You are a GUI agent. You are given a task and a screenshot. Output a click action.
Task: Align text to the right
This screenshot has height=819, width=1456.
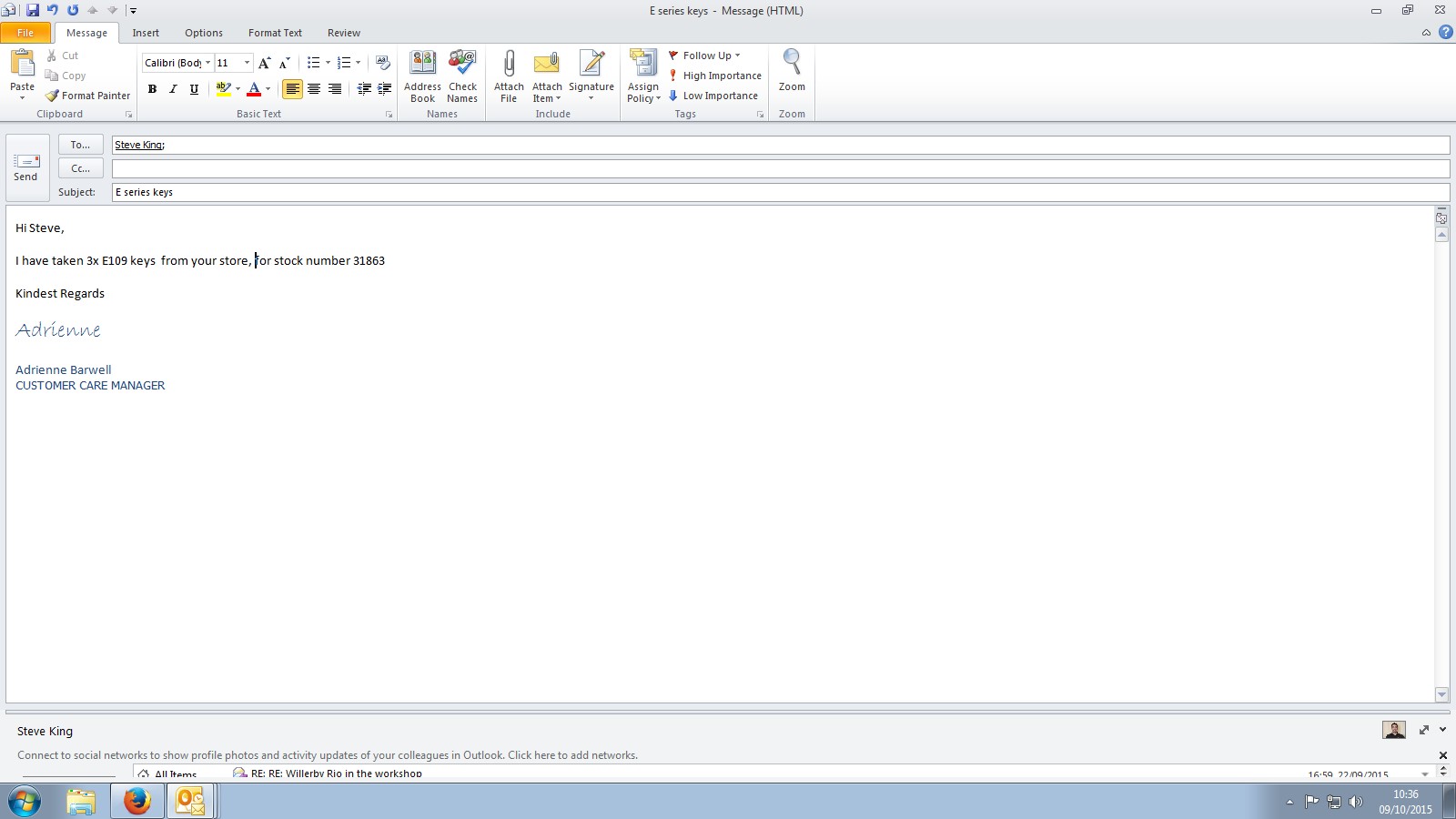pos(335,88)
